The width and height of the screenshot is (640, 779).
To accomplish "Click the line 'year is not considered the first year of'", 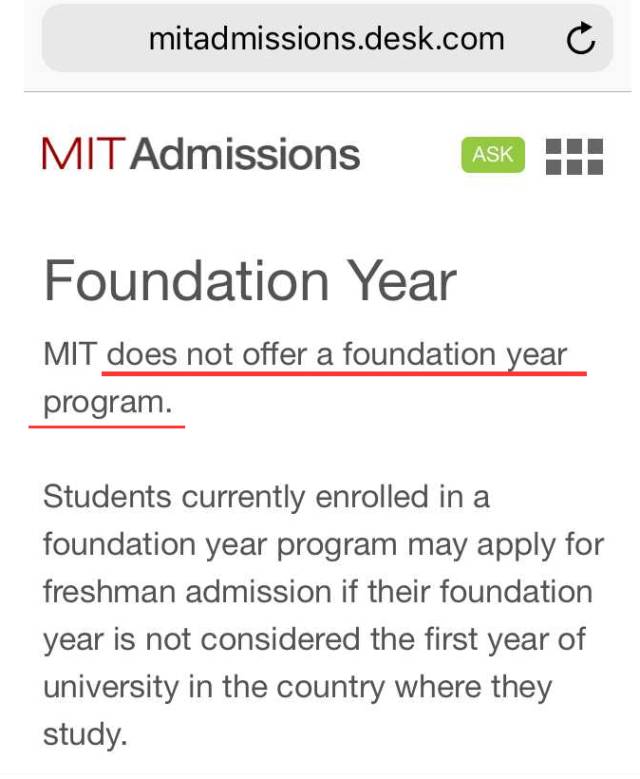I will pyautogui.click(x=313, y=639).
